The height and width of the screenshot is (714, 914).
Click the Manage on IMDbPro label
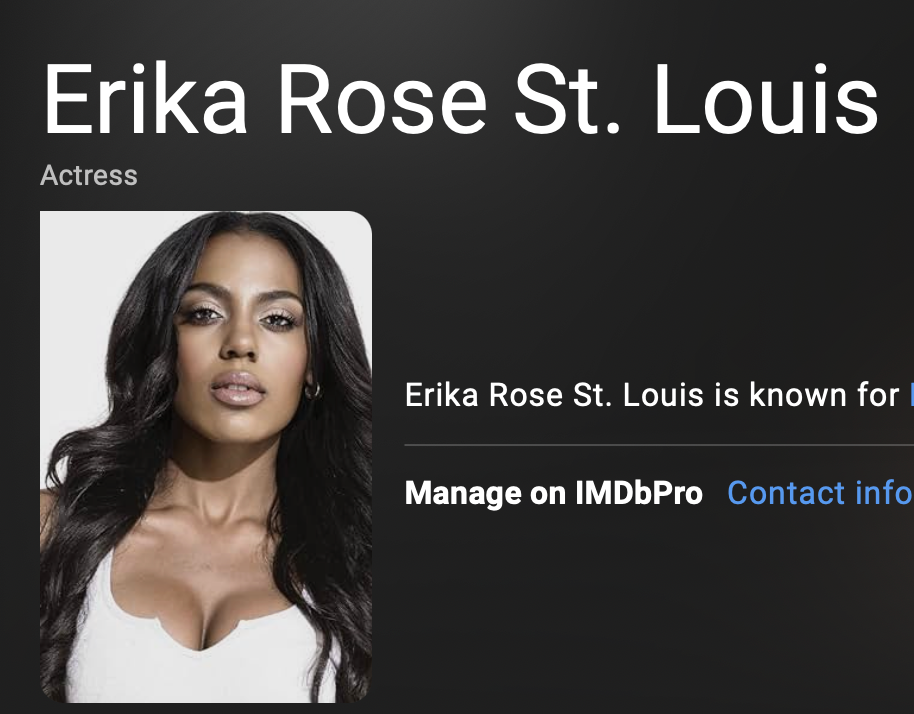(554, 493)
